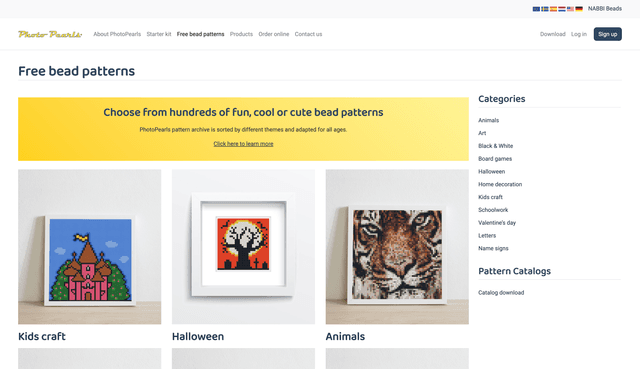Screen dimensions: 640x369
Task: Select the Netherlands flag language
Action: (562, 9)
